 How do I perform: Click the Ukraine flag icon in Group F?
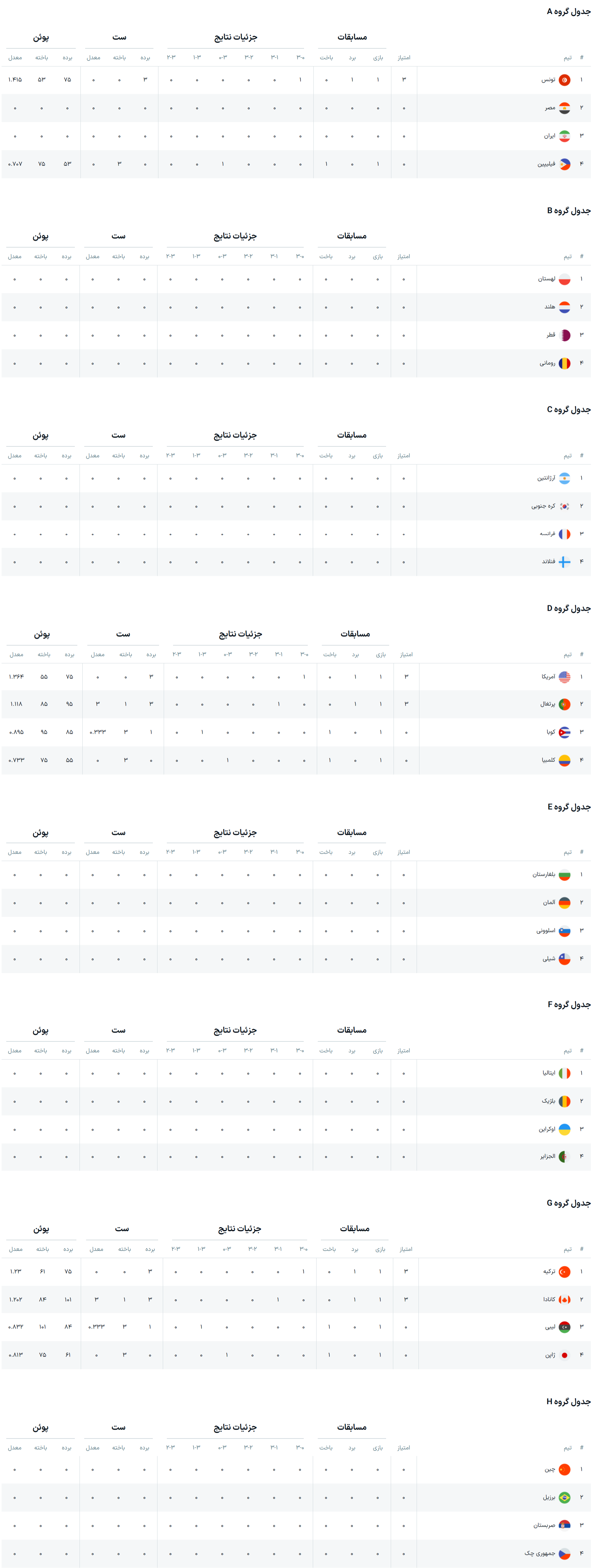point(564,1130)
